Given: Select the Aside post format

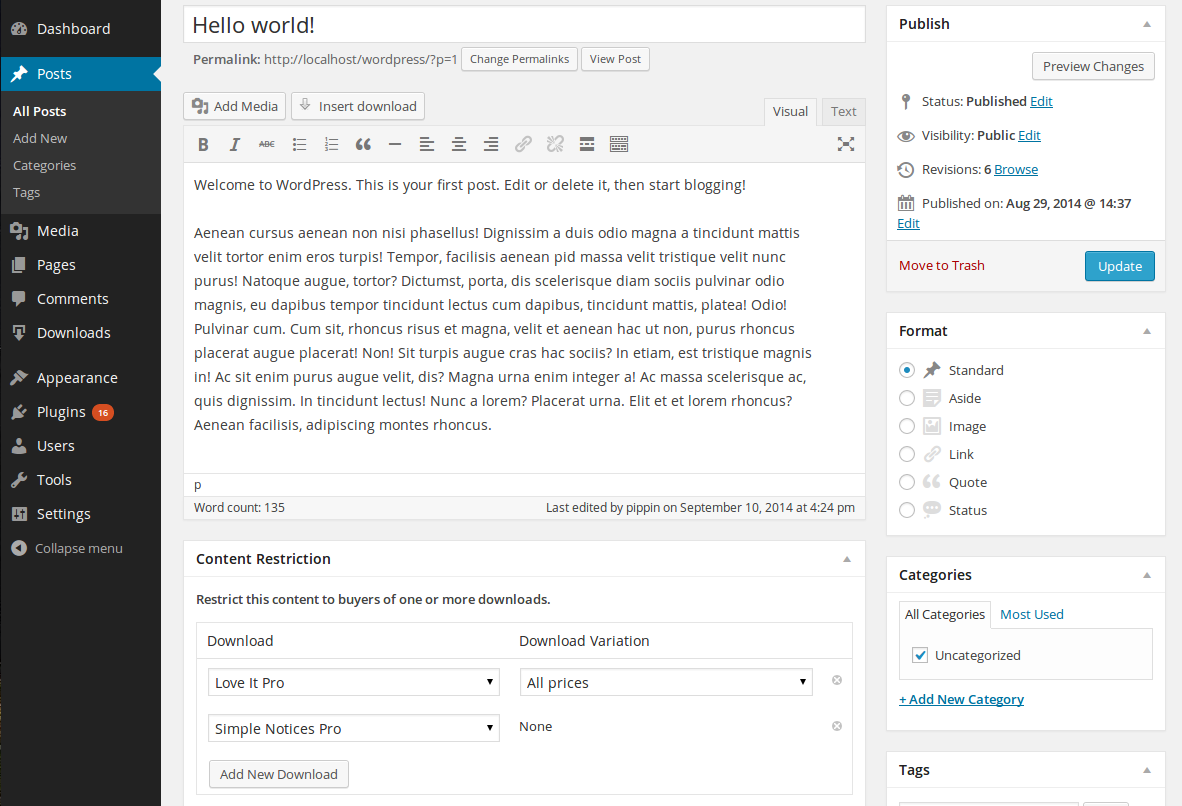Looking at the screenshot, I should click(907, 398).
